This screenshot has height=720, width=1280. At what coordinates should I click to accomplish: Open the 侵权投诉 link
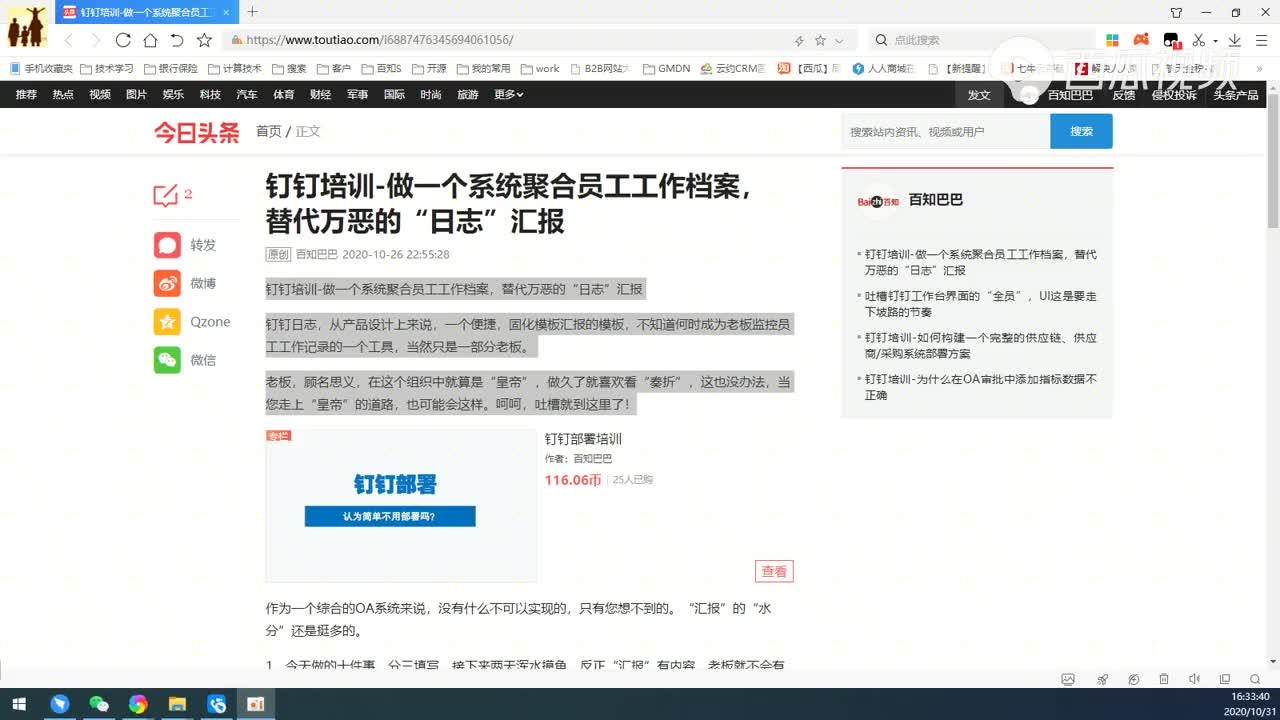[x=1174, y=94]
